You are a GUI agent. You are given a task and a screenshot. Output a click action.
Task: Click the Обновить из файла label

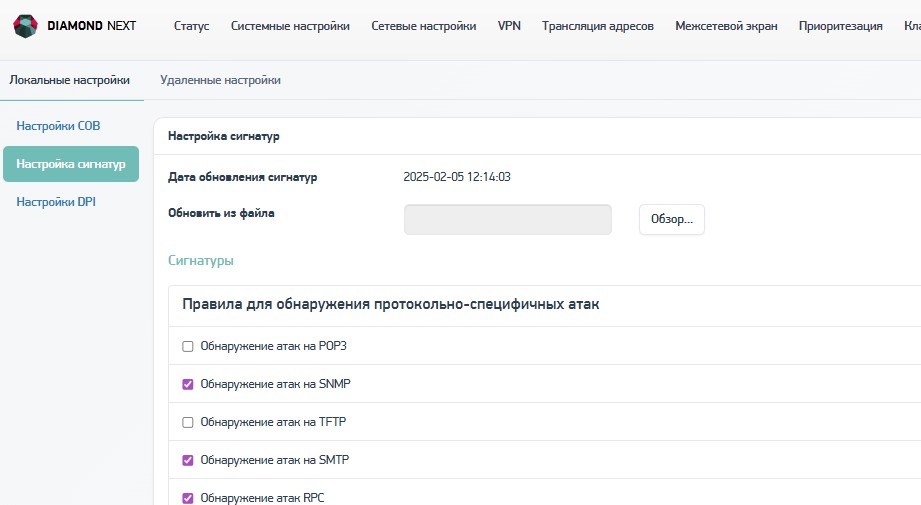pyautogui.click(x=221, y=213)
